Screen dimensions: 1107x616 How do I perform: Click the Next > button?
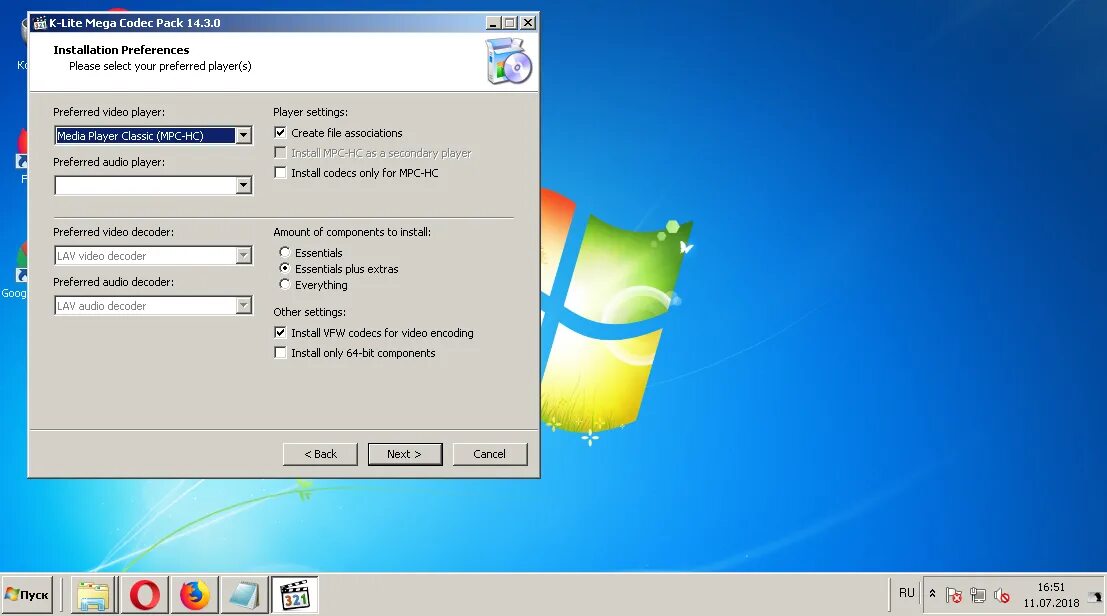click(405, 454)
